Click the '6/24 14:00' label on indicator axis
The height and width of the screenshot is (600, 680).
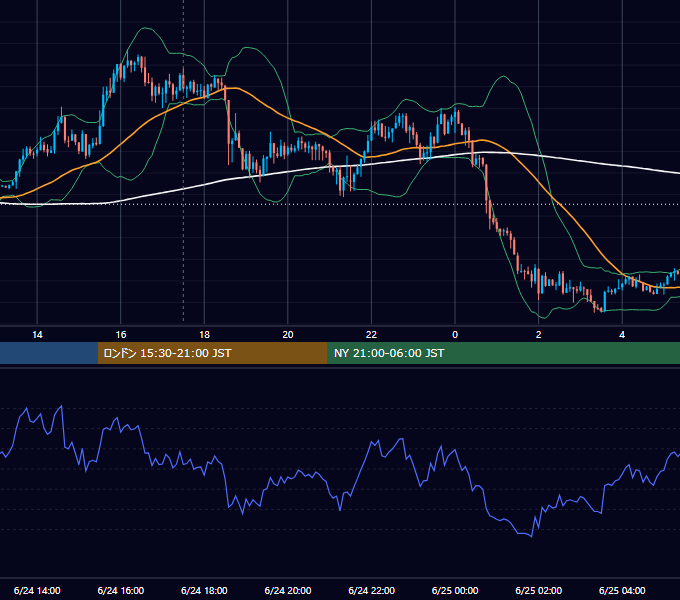coord(37,590)
